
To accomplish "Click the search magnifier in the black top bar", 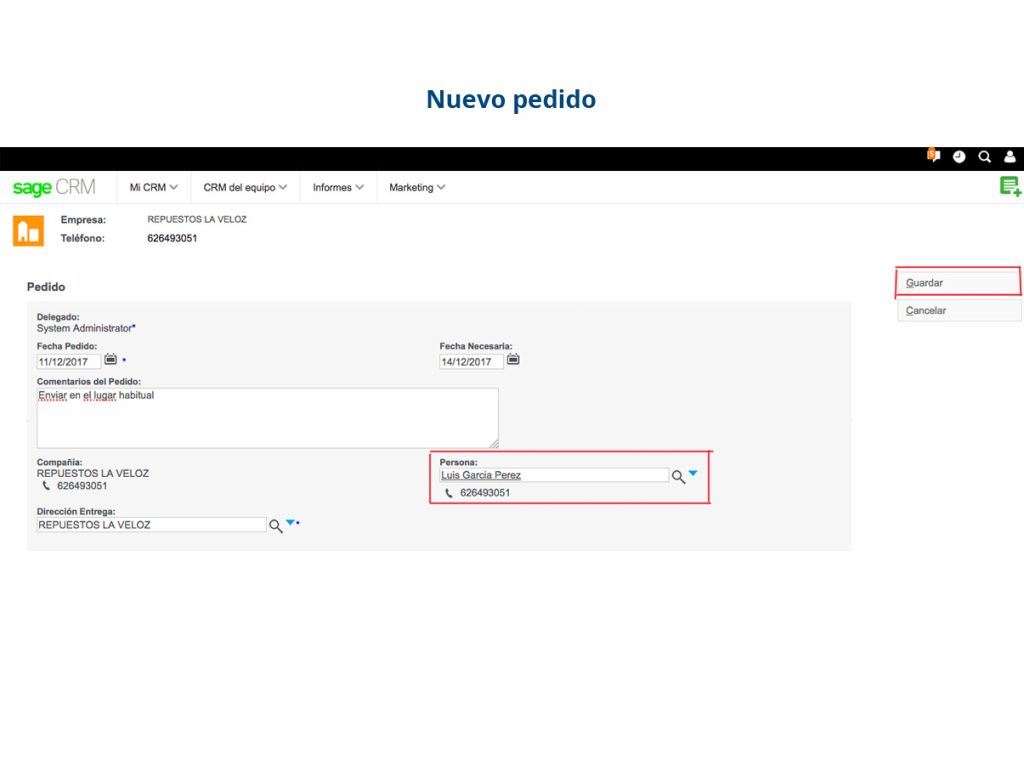I will (x=984, y=157).
